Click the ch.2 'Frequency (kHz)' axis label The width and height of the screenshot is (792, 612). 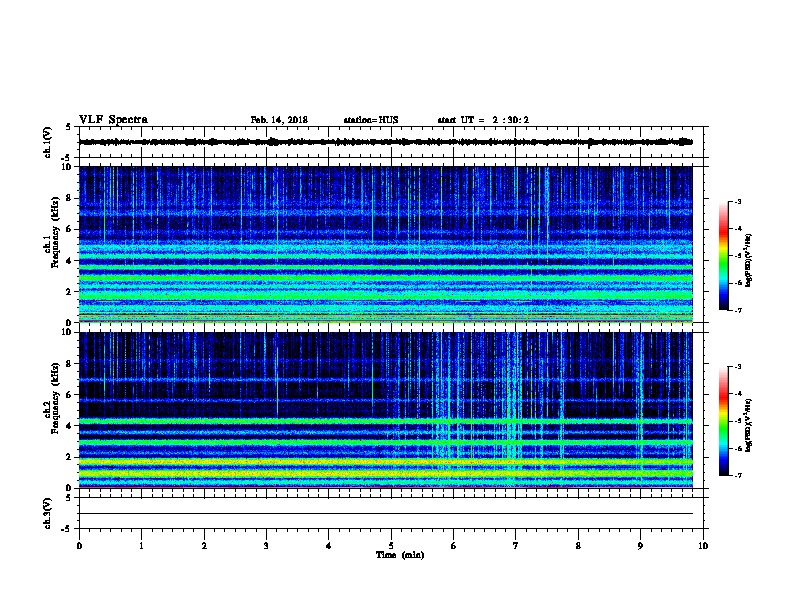[x=55, y=398]
